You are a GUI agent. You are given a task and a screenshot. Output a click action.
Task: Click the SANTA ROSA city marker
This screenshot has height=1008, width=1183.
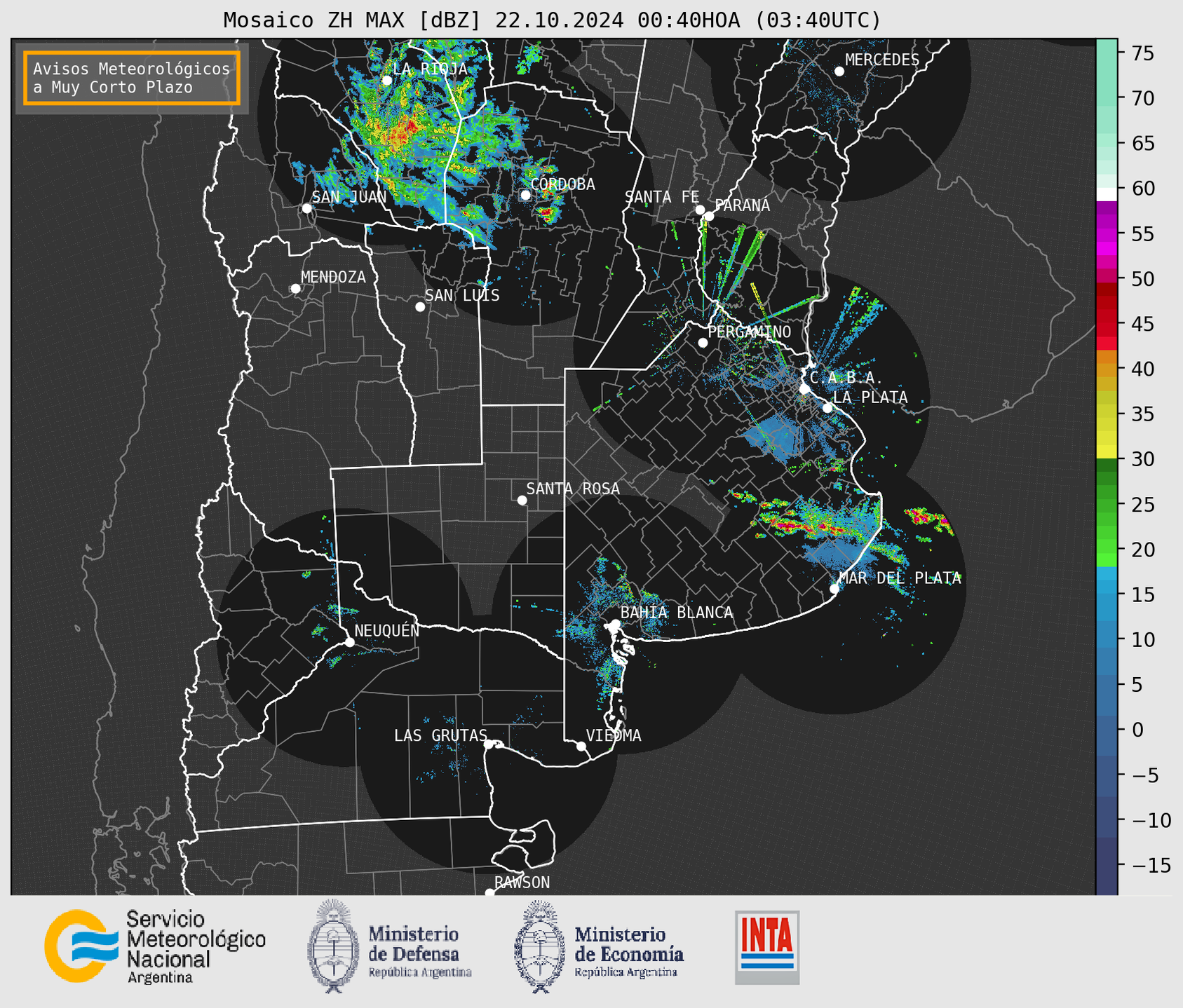[x=522, y=500]
